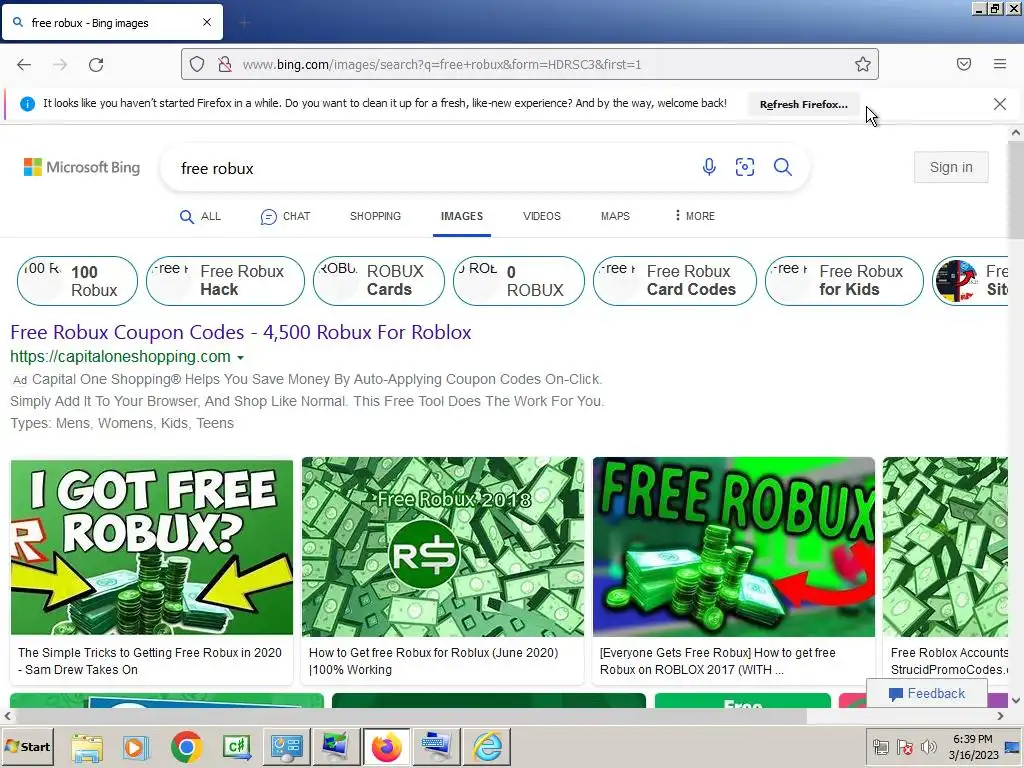Viewport: 1024px width, 768px height.
Task: Select the 0 ROBUX suggestion chip
Action: (x=519, y=281)
